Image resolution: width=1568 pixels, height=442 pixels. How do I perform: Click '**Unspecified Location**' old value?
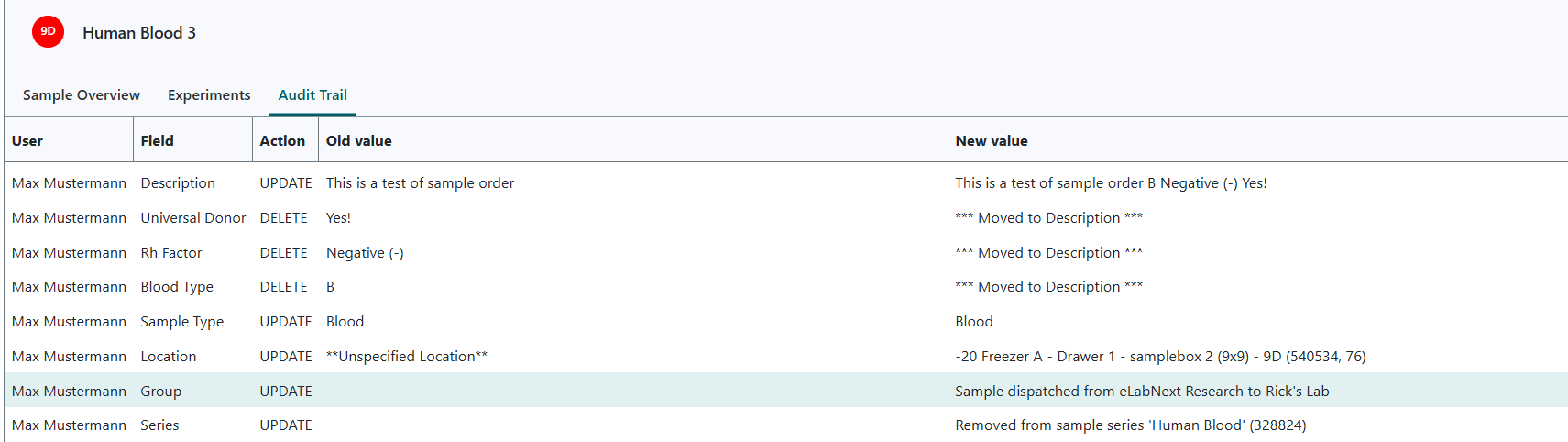click(x=407, y=357)
